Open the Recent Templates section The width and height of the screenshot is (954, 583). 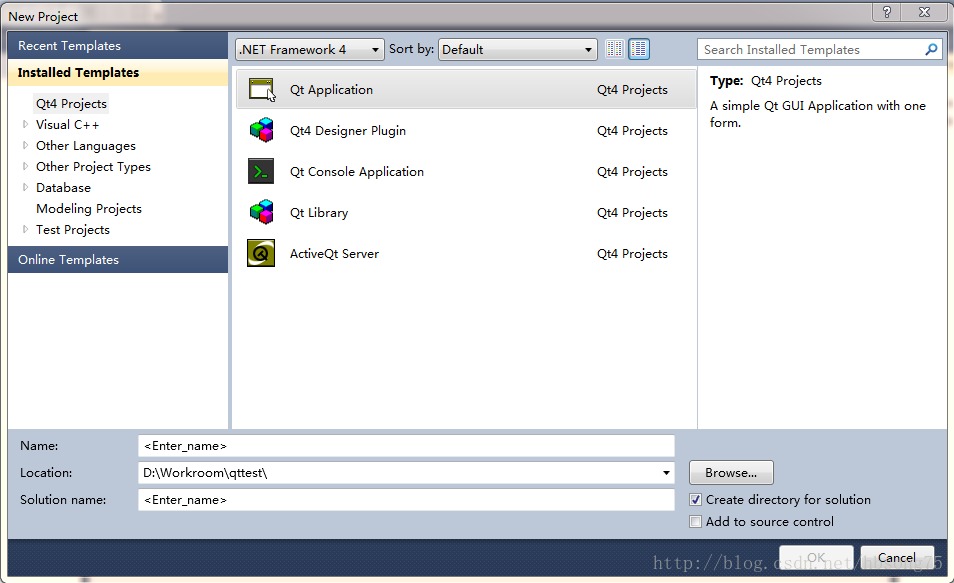point(118,46)
